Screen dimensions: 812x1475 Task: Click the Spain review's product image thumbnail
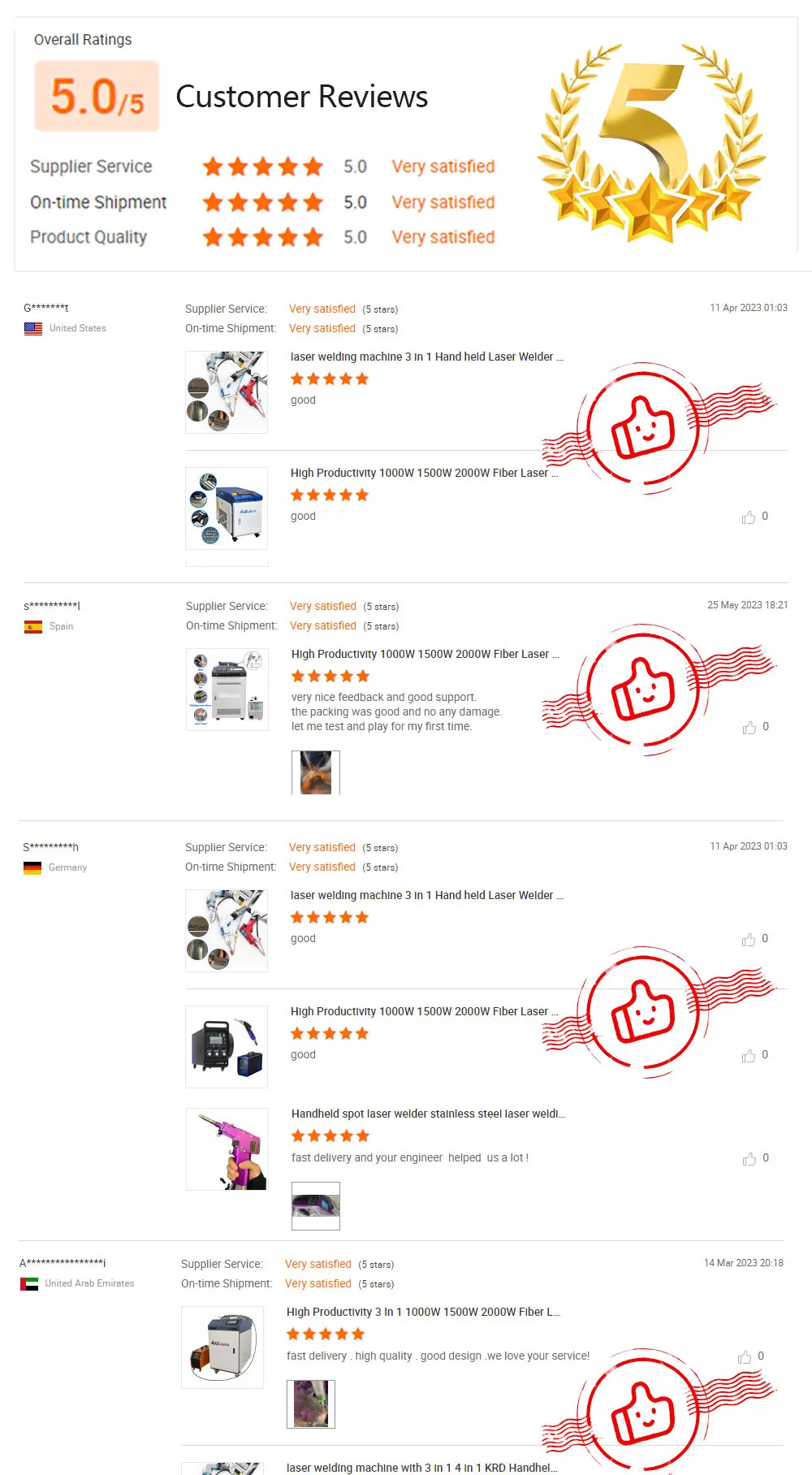(x=227, y=690)
